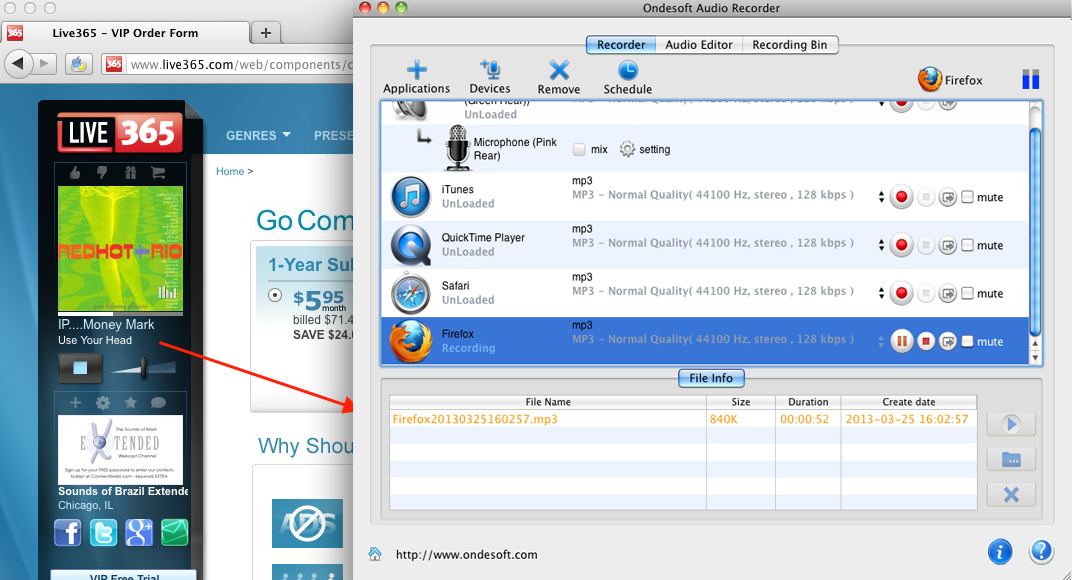Open the Devices toolbar icon
Screen dimensions: 1072x580
[x=490, y=70]
